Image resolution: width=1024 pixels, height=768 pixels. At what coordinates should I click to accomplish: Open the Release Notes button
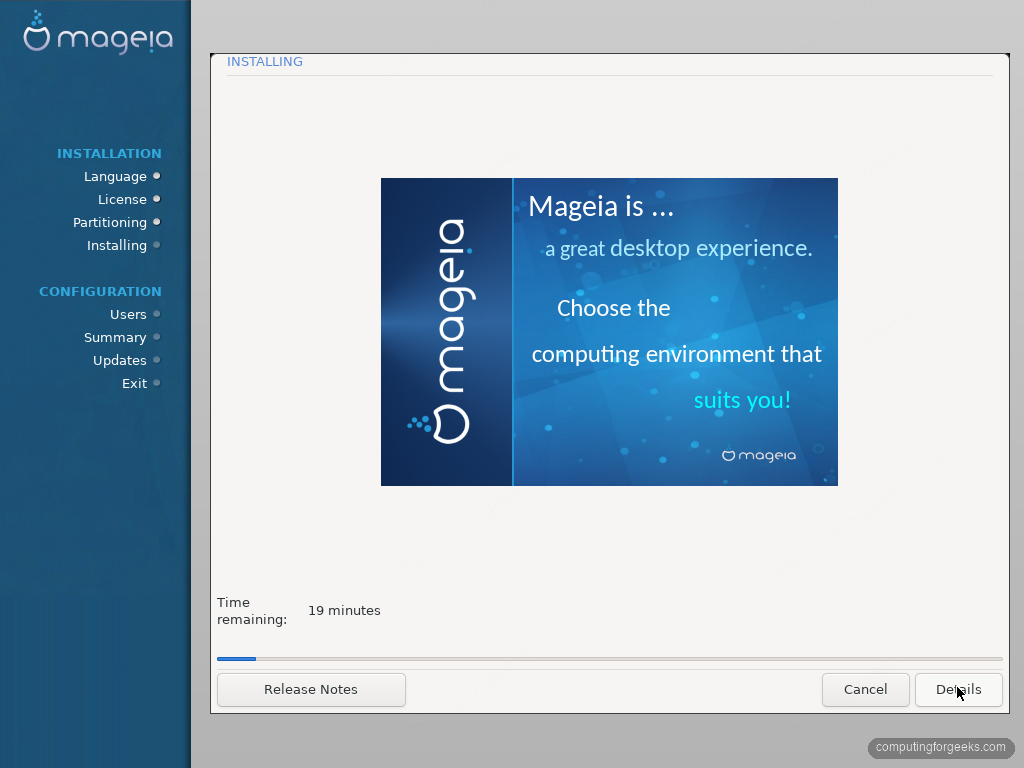(x=311, y=690)
